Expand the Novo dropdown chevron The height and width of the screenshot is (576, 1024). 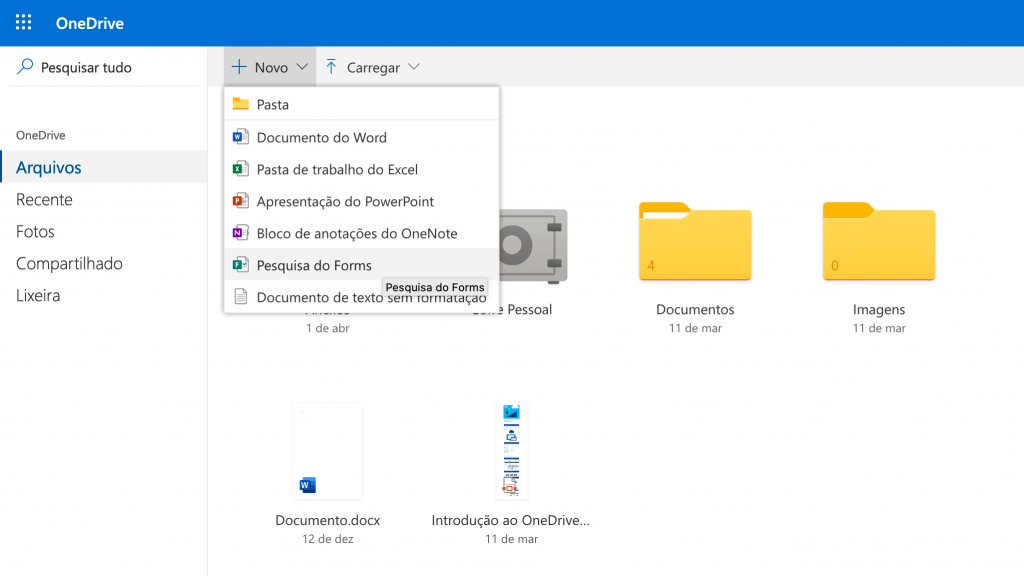[302, 67]
